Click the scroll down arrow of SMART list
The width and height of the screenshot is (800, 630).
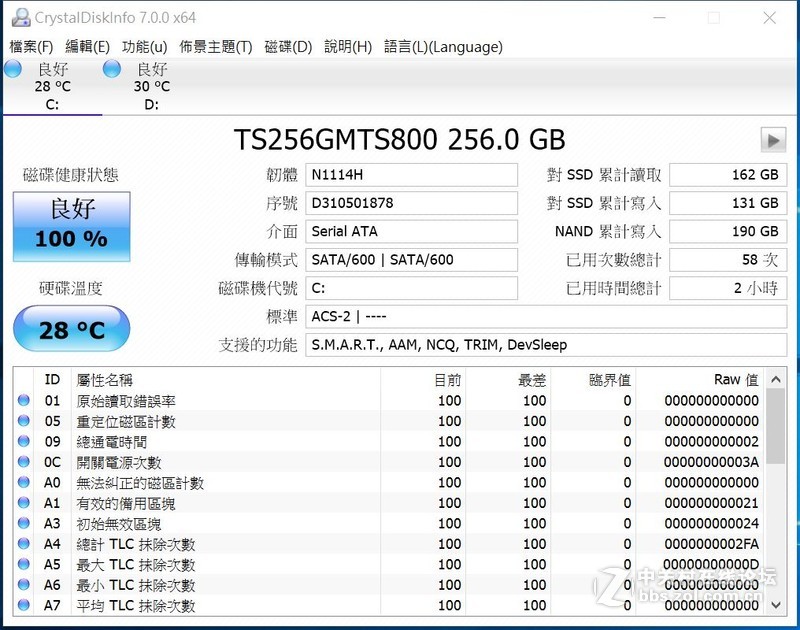tap(776, 605)
